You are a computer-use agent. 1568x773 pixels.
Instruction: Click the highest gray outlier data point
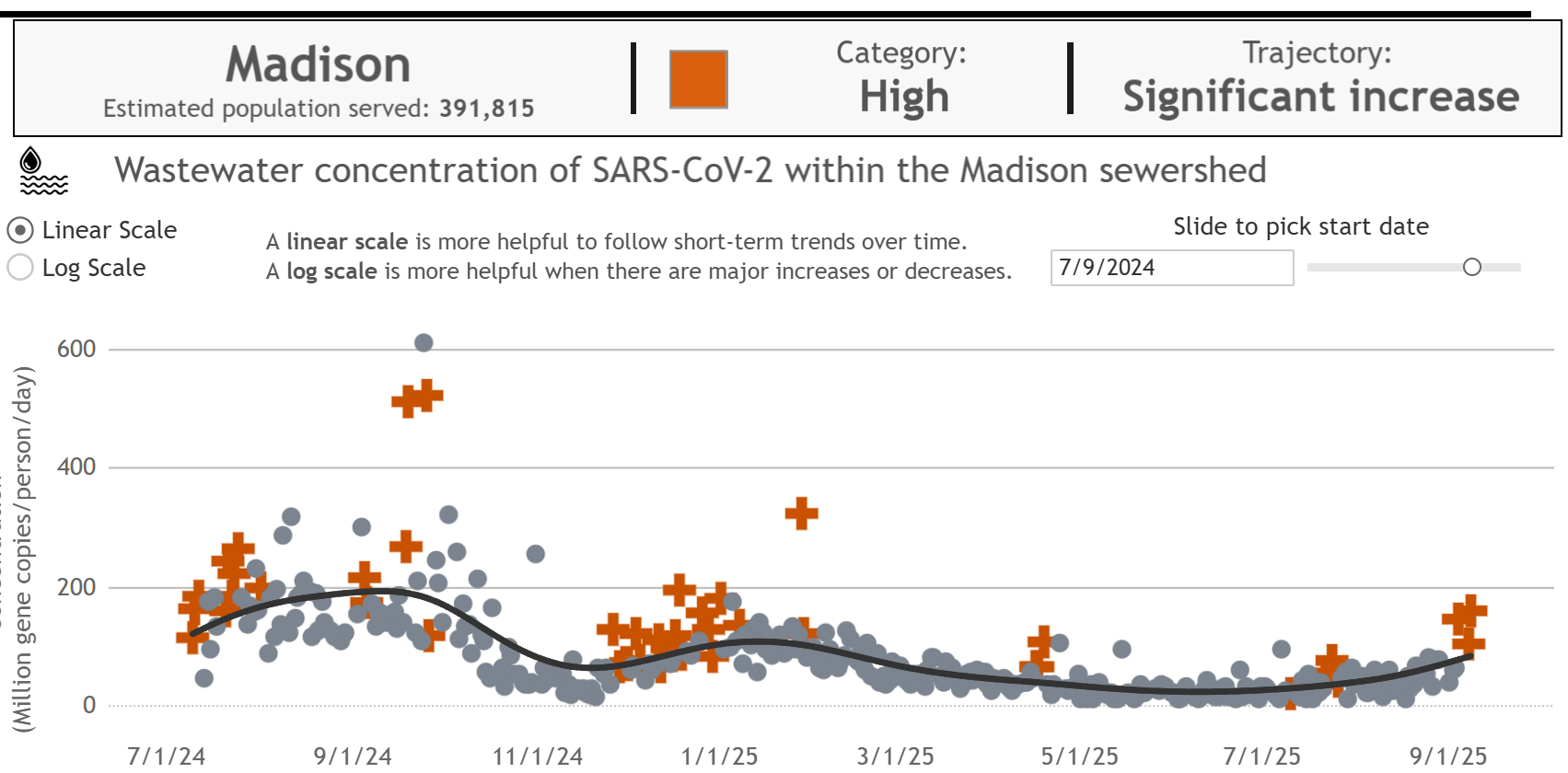(425, 342)
